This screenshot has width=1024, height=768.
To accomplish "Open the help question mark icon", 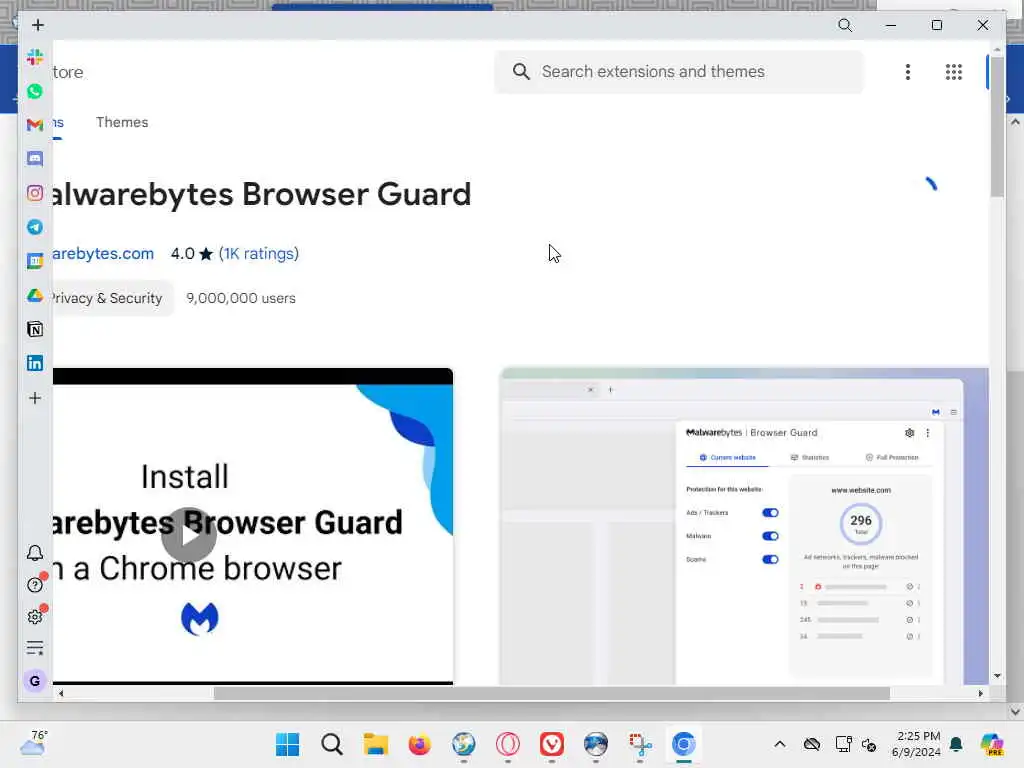I will point(35,584).
